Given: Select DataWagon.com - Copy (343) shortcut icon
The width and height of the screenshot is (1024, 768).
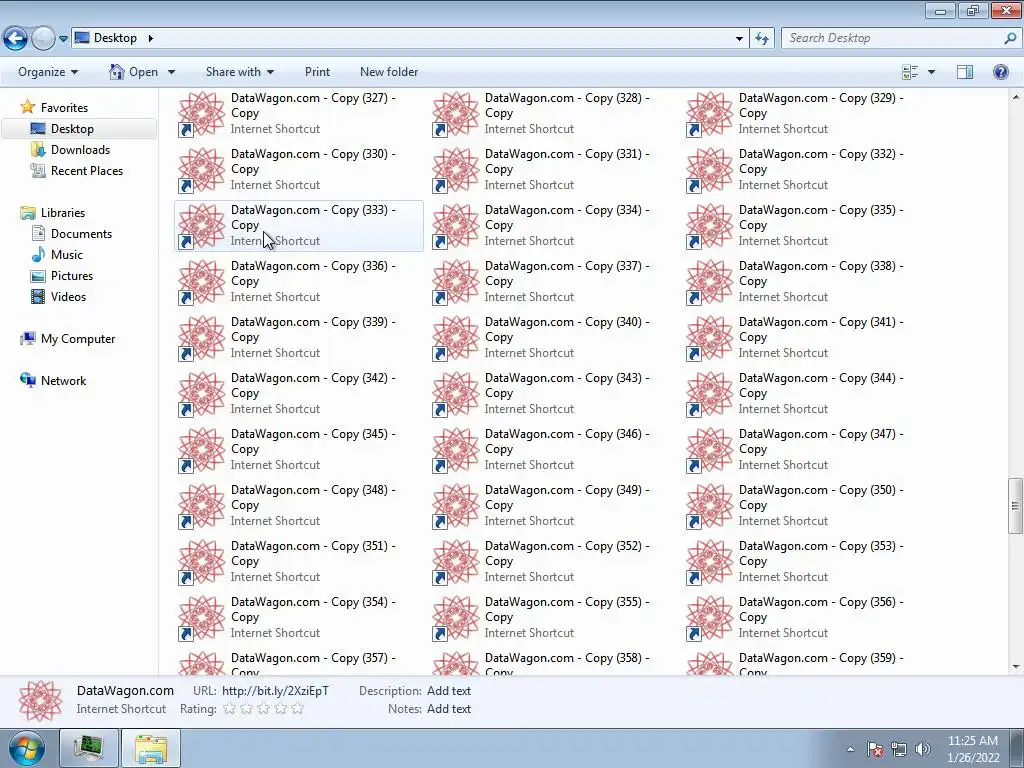Looking at the screenshot, I should click(456, 394).
